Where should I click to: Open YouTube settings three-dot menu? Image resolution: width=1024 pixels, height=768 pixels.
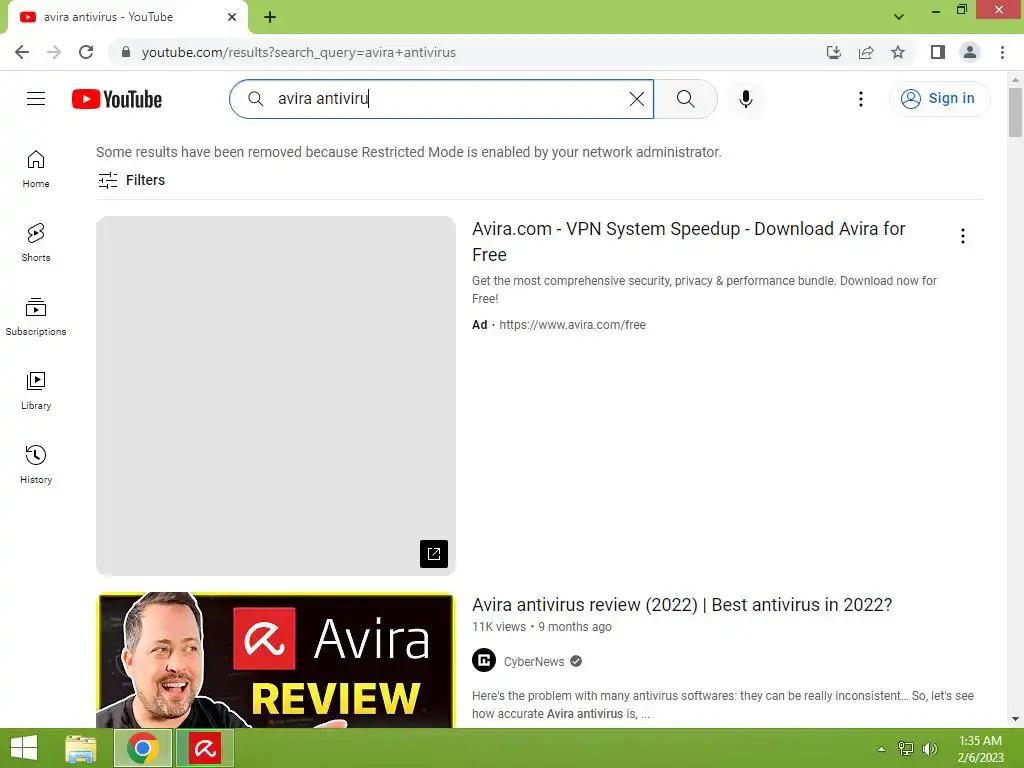(861, 99)
